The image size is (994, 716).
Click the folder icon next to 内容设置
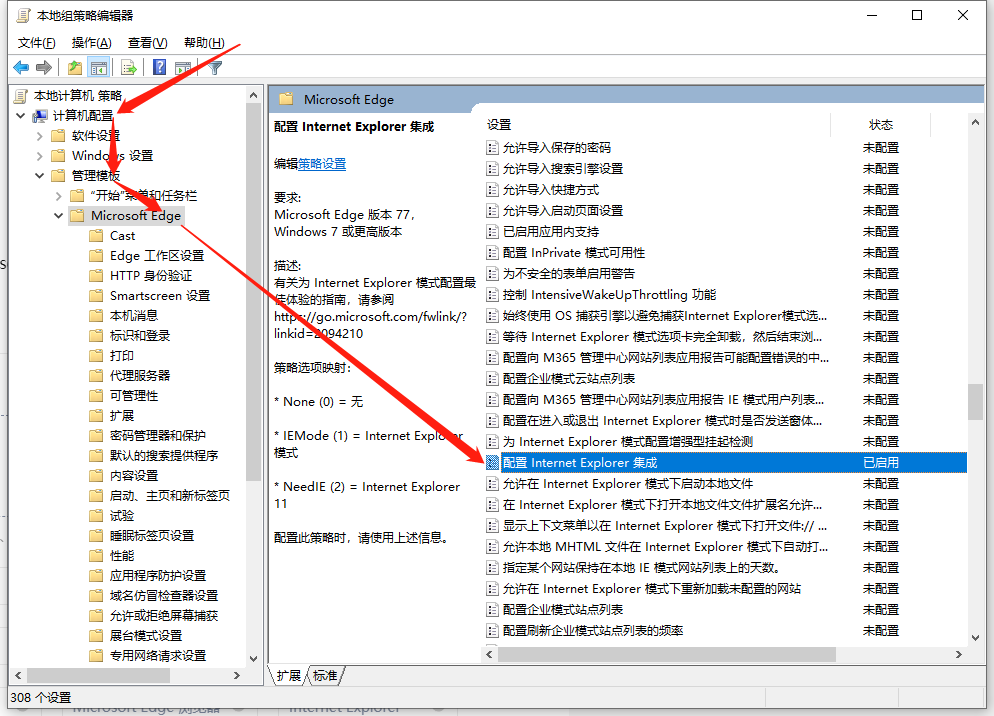point(96,476)
